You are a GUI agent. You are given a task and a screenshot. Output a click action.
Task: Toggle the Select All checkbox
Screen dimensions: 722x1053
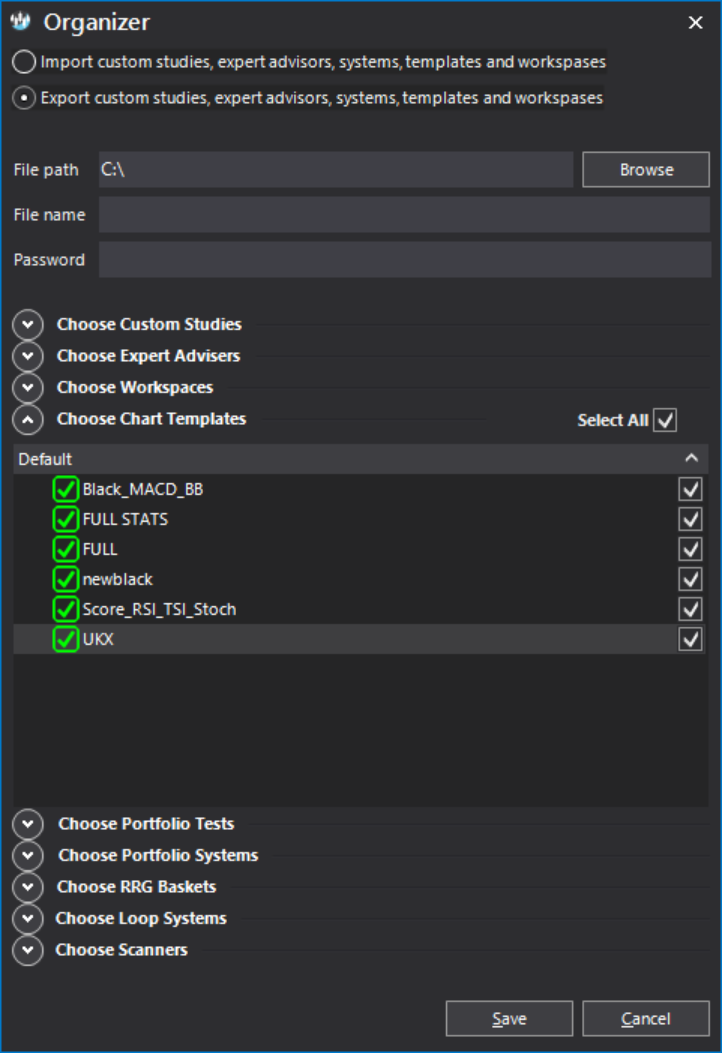[665, 420]
